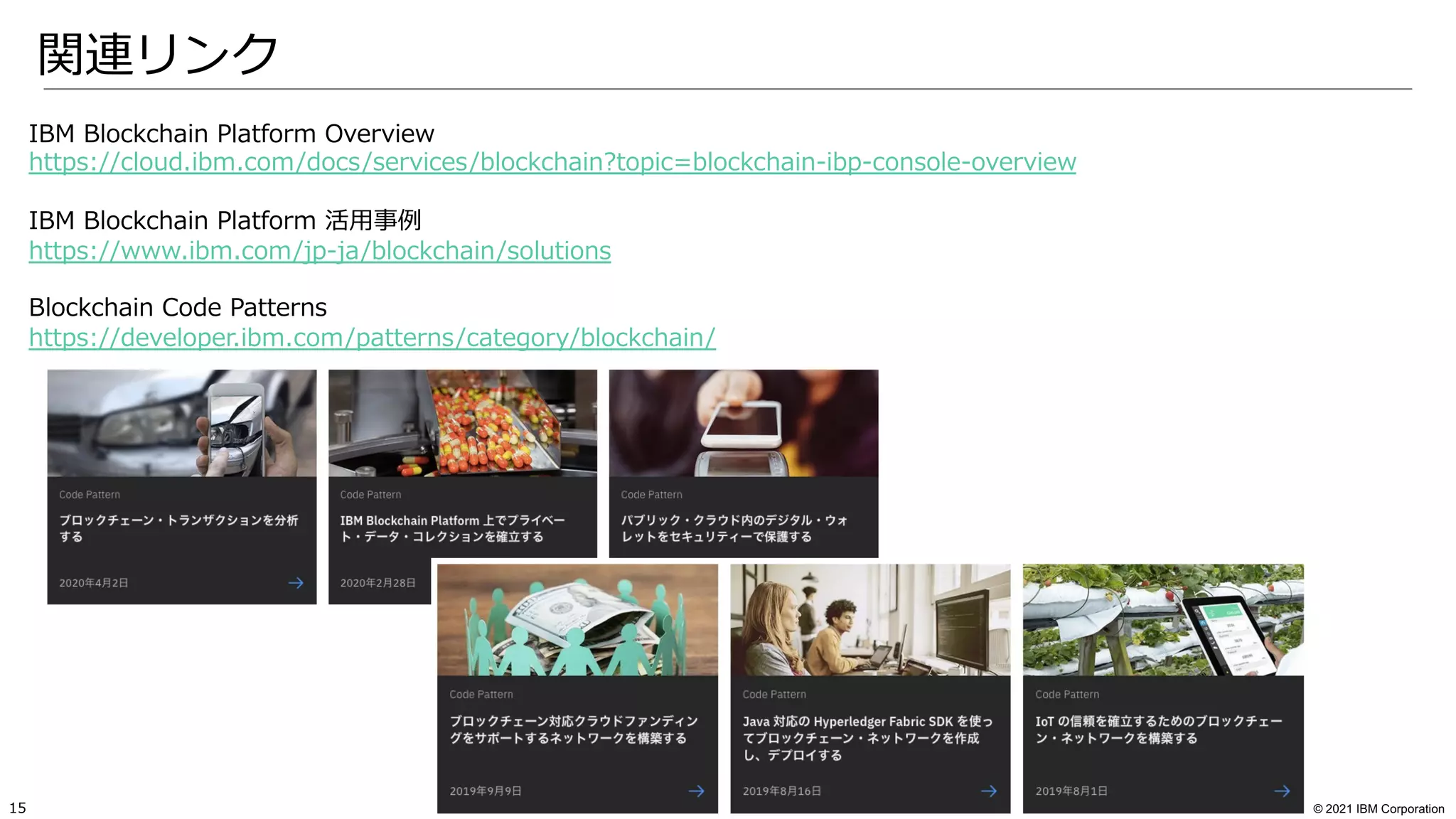Click the label IBM Blockchain Platform Overview
The width and height of the screenshot is (1456, 819).
231,134
